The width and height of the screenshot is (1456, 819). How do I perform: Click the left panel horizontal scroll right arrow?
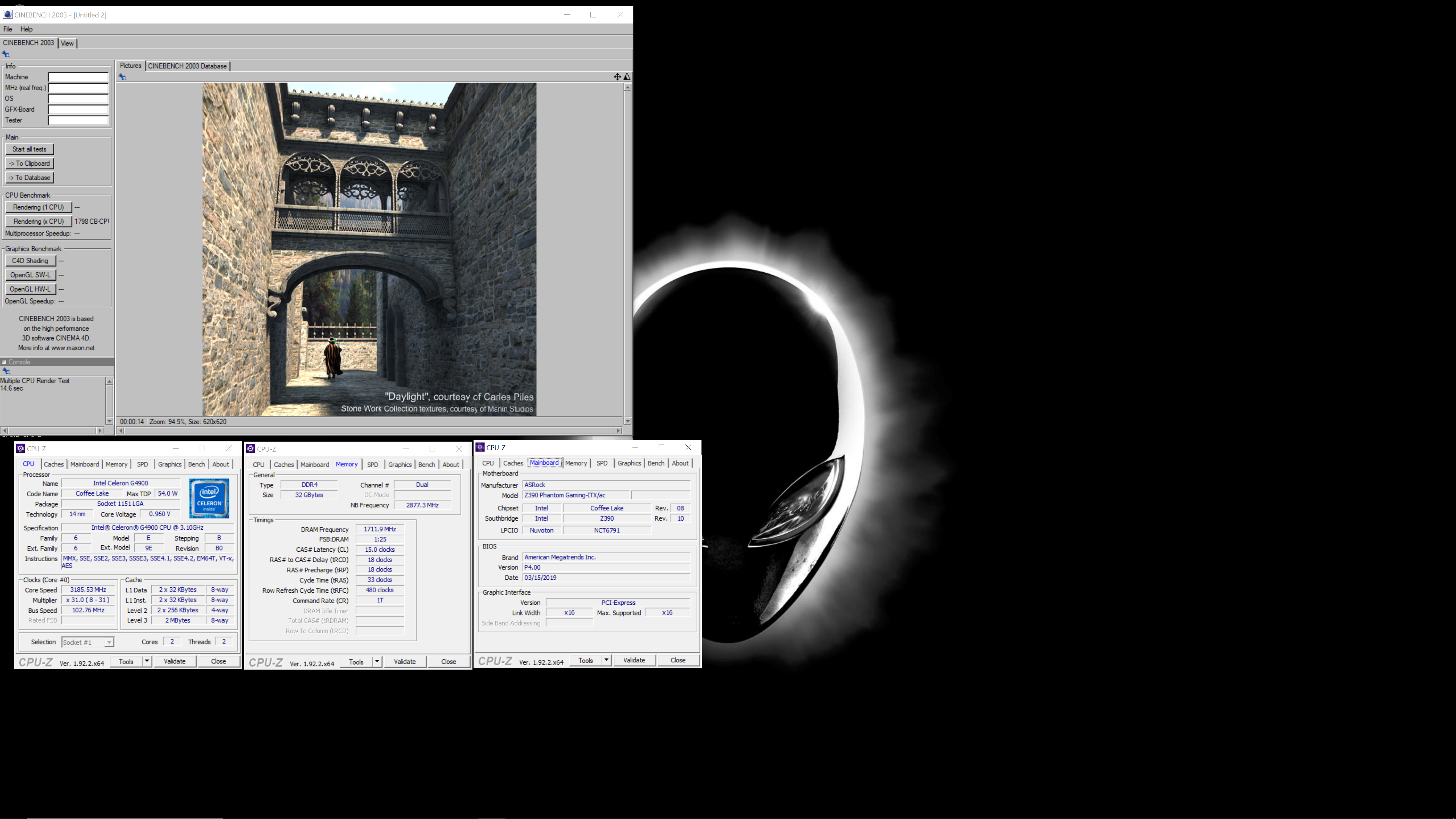100,431
